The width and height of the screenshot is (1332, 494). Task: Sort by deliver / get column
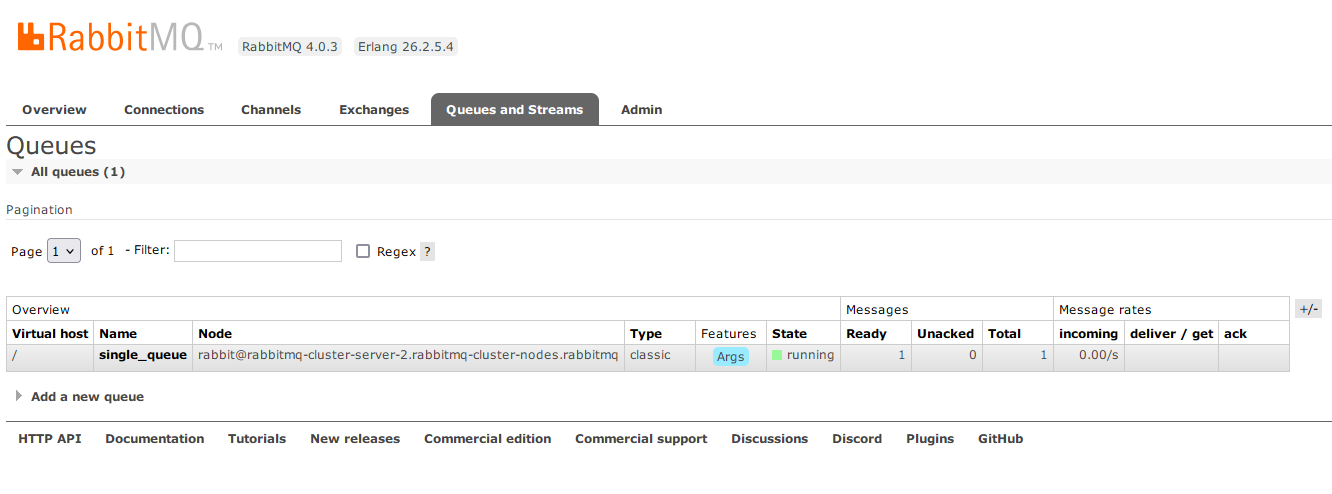click(x=1171, y=334)
